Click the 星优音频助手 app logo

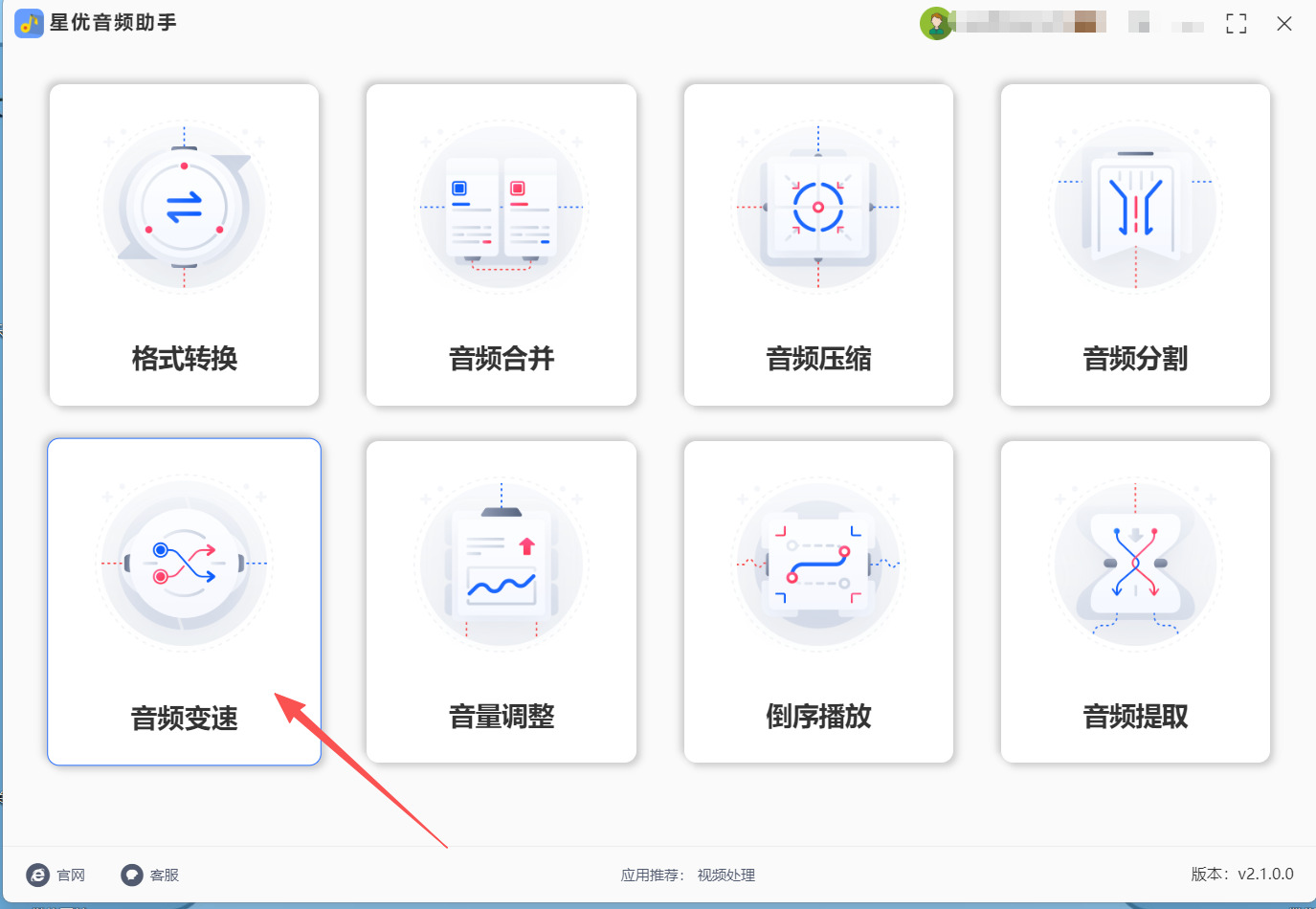[30, 23]
